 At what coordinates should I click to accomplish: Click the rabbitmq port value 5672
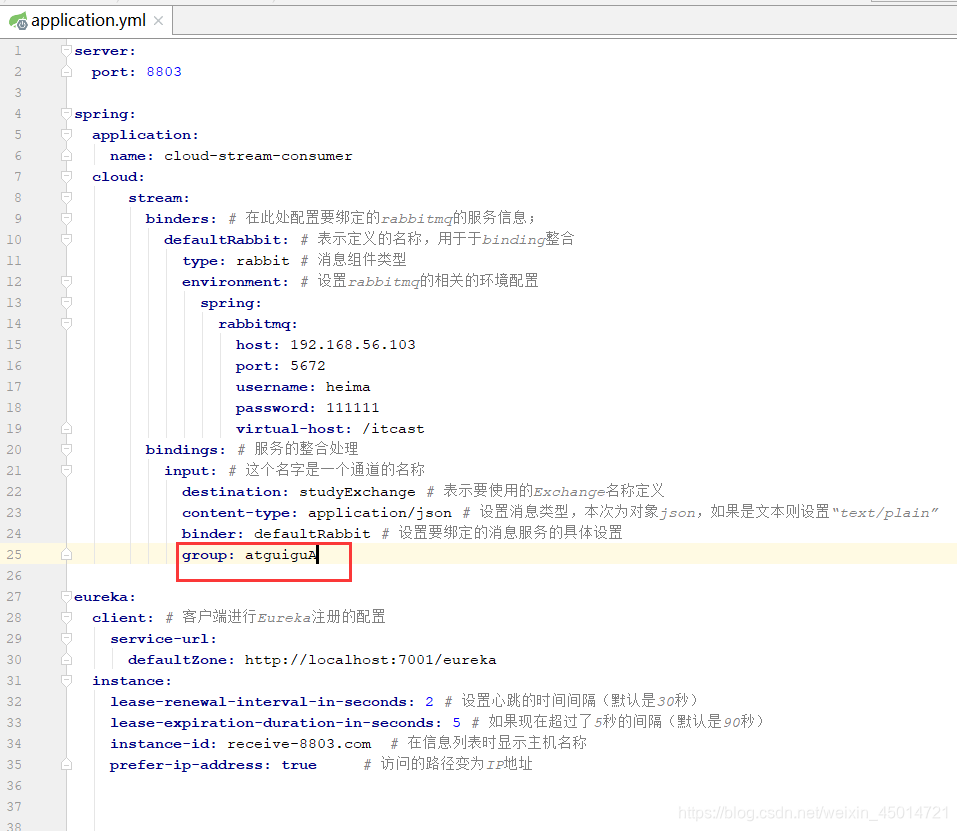pyautogui.click(x=308, y=366)
